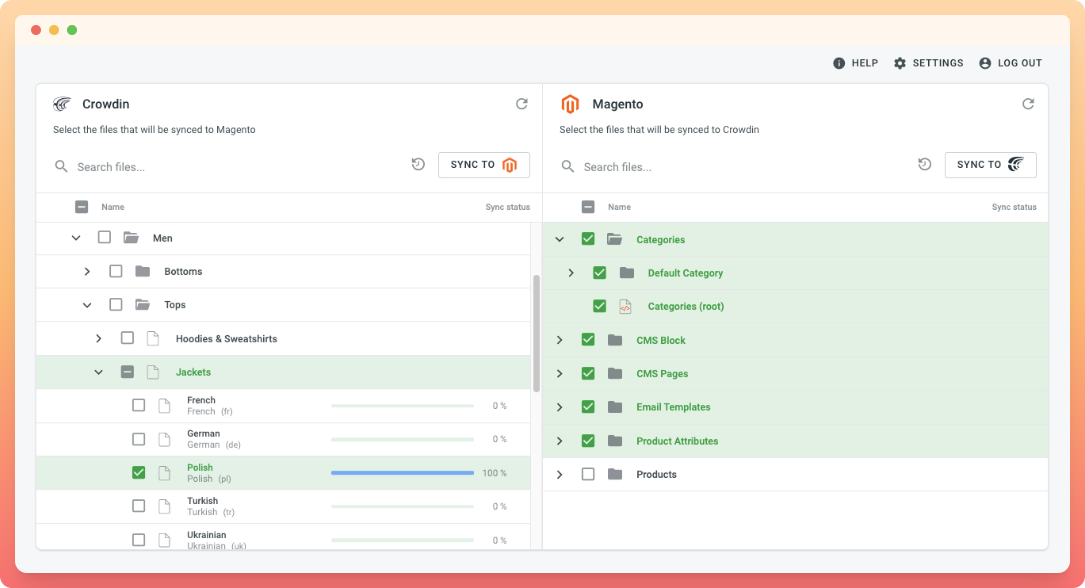Toggle select-all checkbox in Crowdin header

click(82, 207)
